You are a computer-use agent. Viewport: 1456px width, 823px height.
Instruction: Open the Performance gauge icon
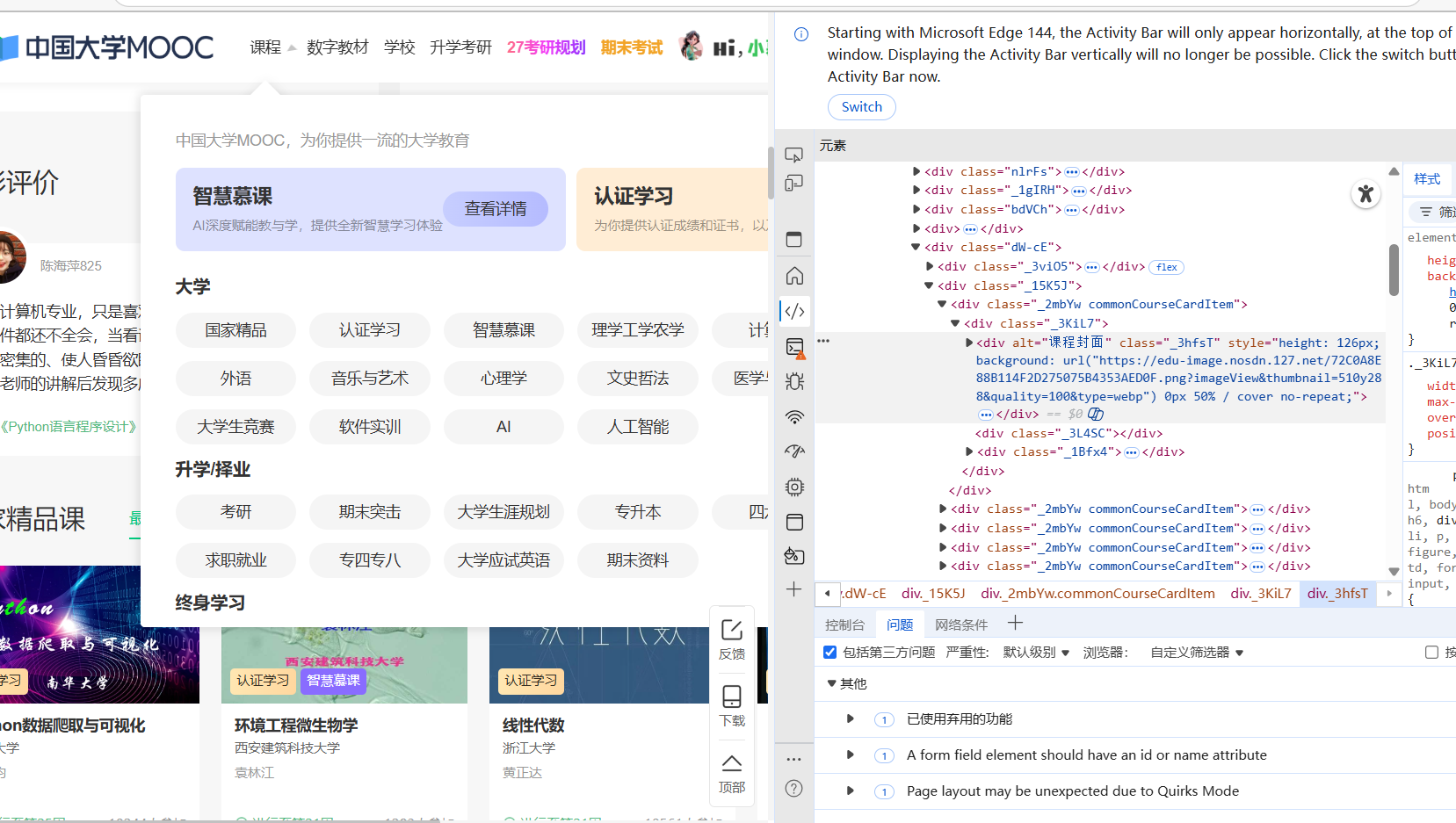(x=794, y=451)
